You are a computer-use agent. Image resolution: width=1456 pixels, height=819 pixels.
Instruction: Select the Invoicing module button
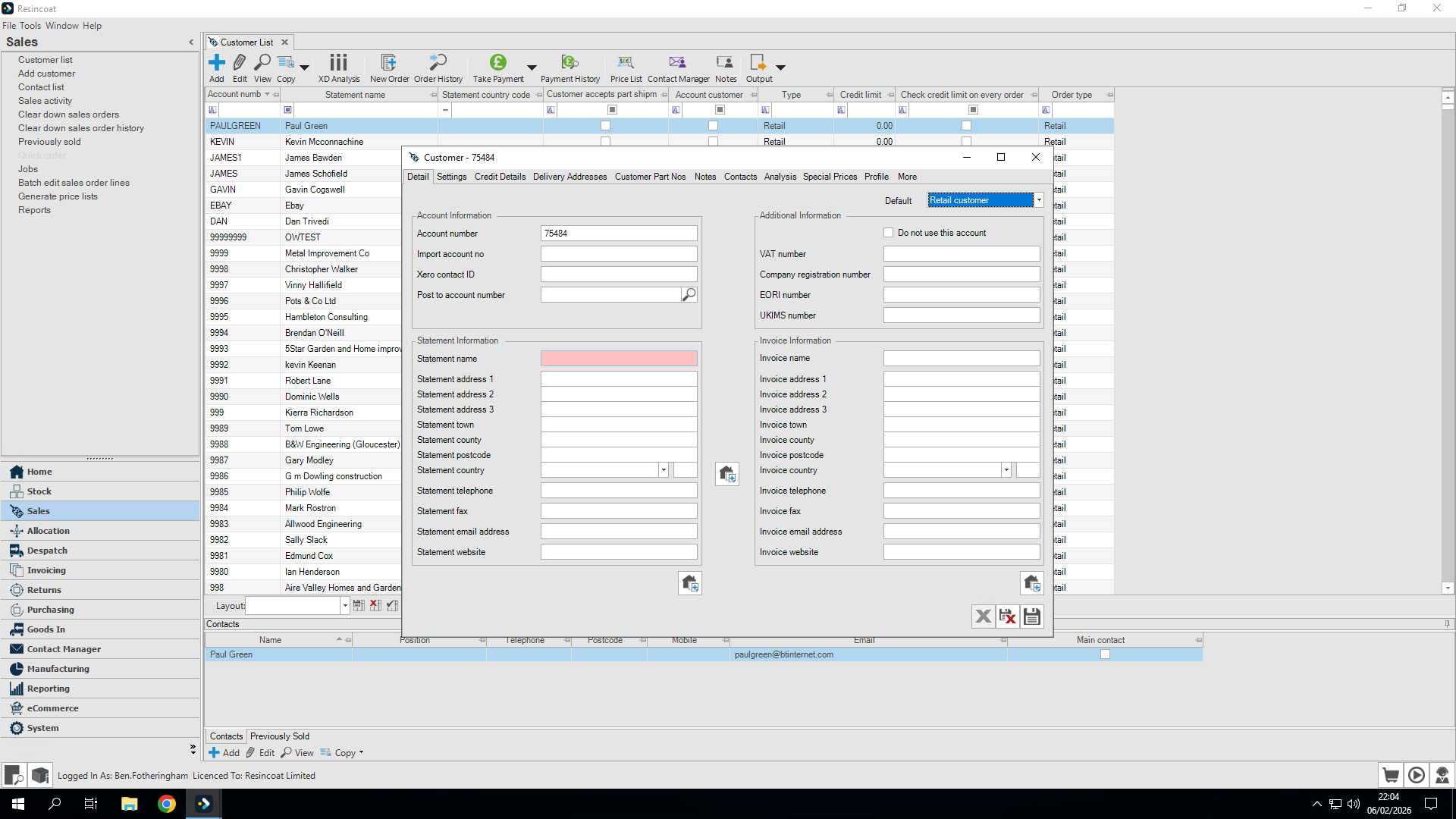[x=46, y=570]
